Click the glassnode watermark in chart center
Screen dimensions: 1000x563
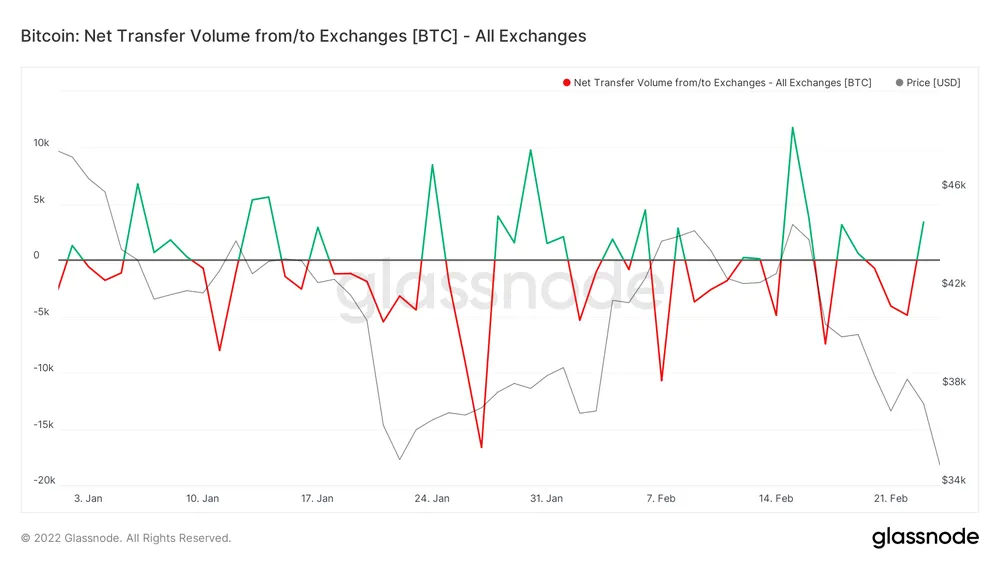point(500,290)
